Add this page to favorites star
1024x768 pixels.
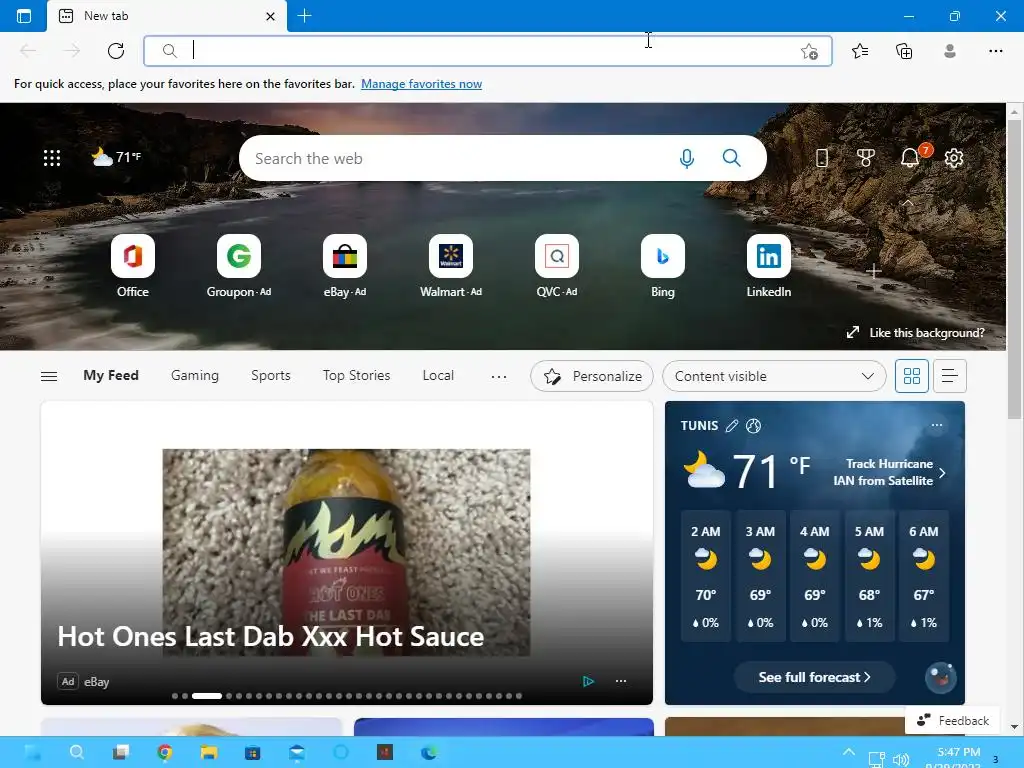point(809,51)
